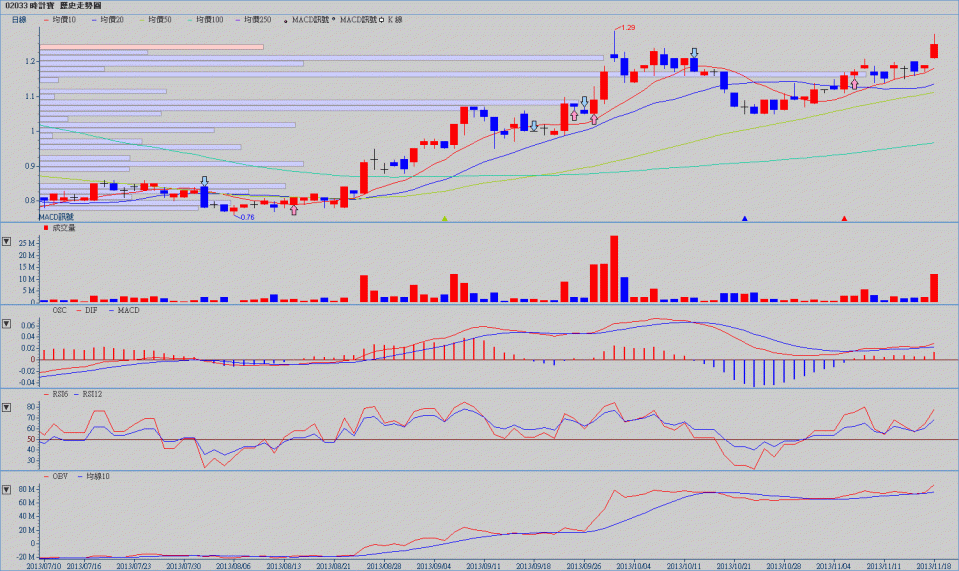Select the 日線 daily period label
The height and width of the screenshot is (571, 959).
pyautogui.click(x=19, y=19)
